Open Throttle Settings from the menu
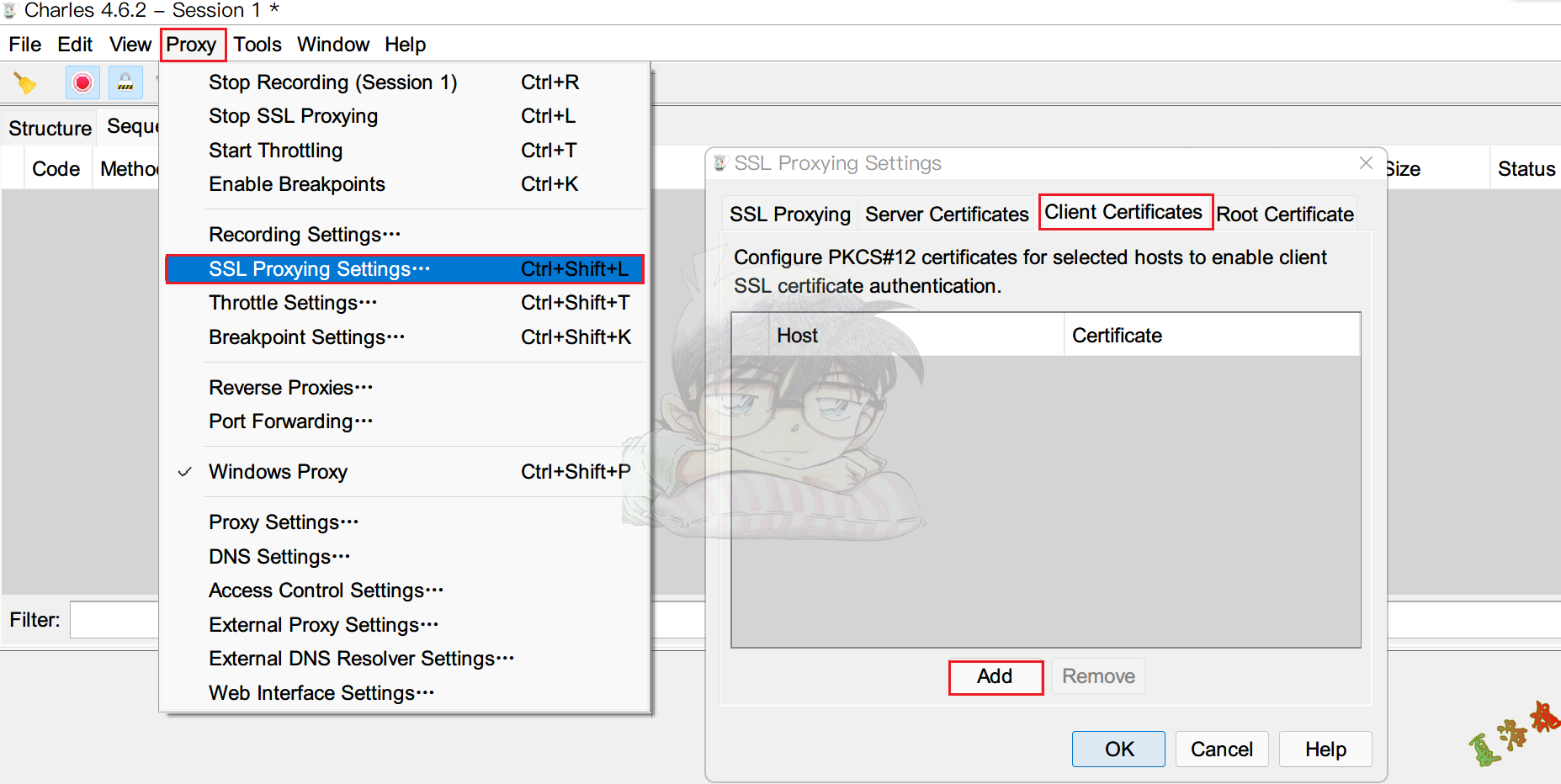 tap(292, 303)
